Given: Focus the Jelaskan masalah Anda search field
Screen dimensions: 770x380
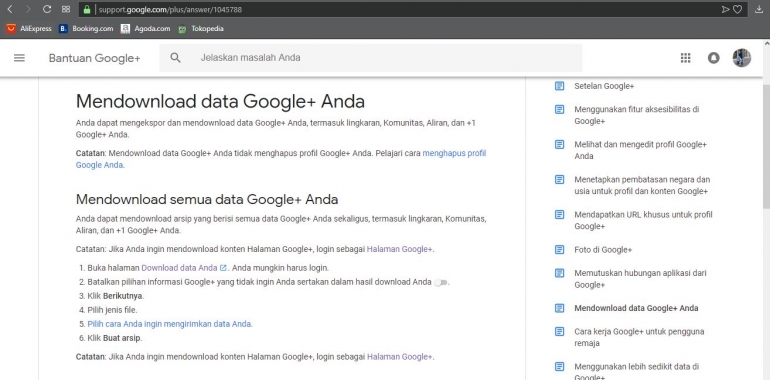Looking at the screenshot, I should (370, 57).
